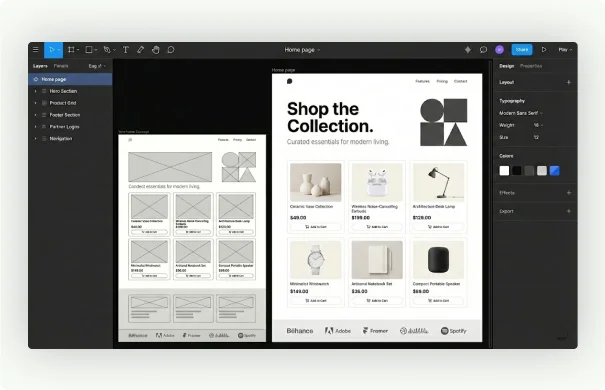The image size is (605, 390).
Task: Click the logo mark in the Home page frame header
Action: tap(290, 81)
